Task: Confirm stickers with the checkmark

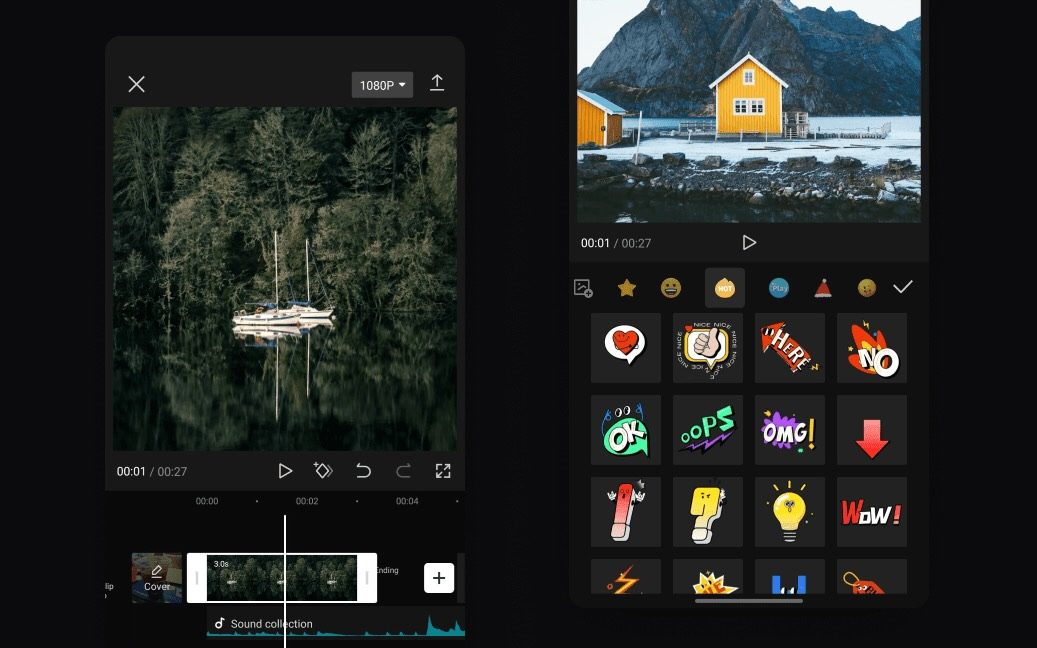Action: pyautogui.click(x=903, y=288)
